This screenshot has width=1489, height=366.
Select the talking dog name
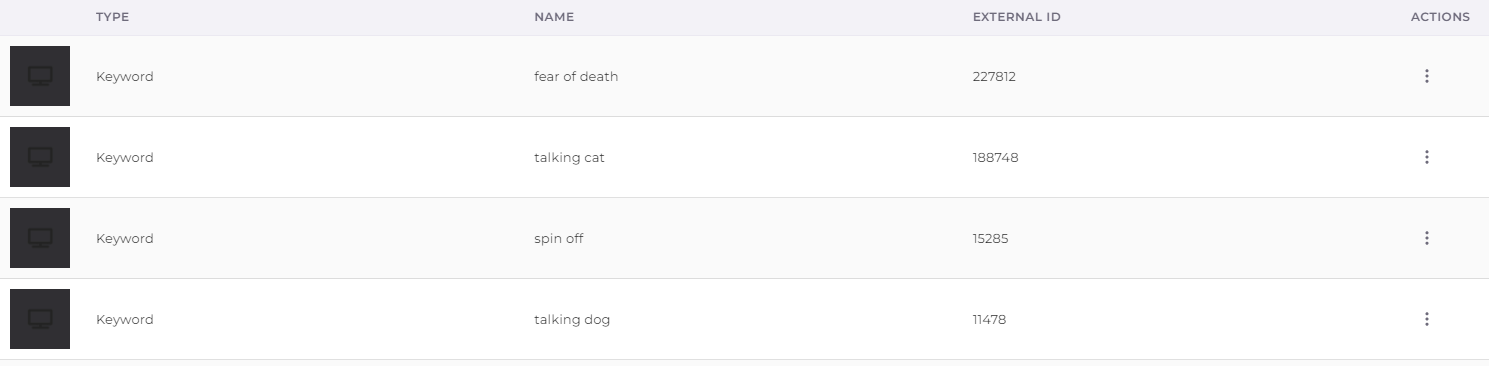point(572,319)
